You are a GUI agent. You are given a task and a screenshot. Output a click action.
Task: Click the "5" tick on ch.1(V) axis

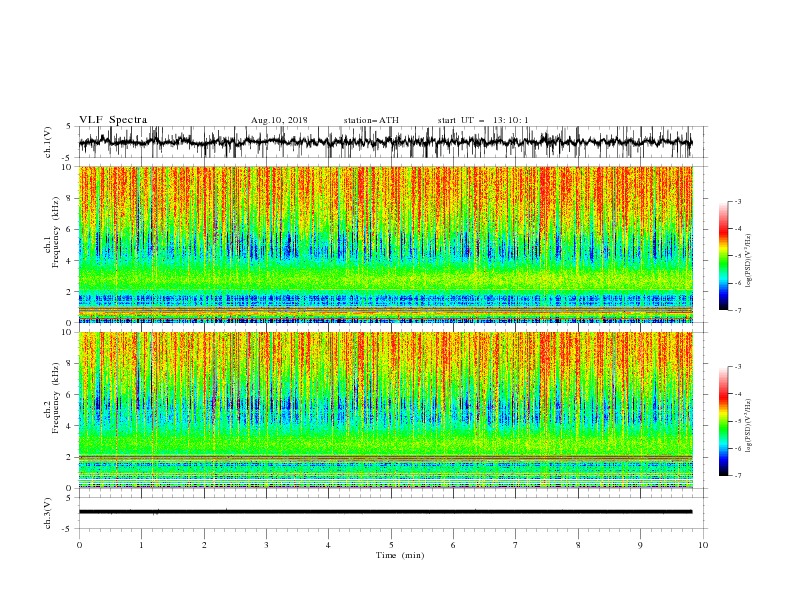click(x=69, y=127)
